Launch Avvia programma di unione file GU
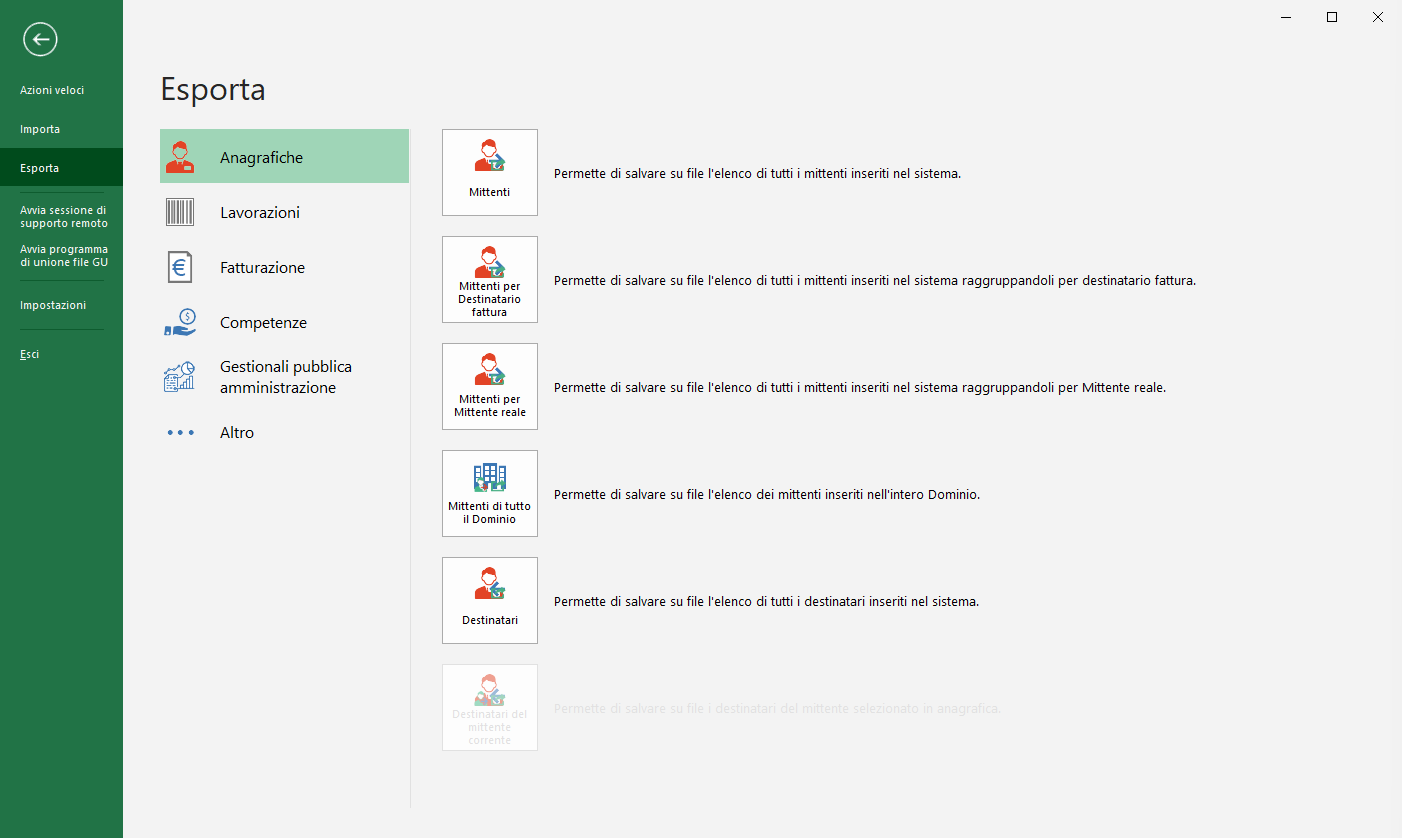Viewport: 1402px width, 838px height. tap(63, 256)
